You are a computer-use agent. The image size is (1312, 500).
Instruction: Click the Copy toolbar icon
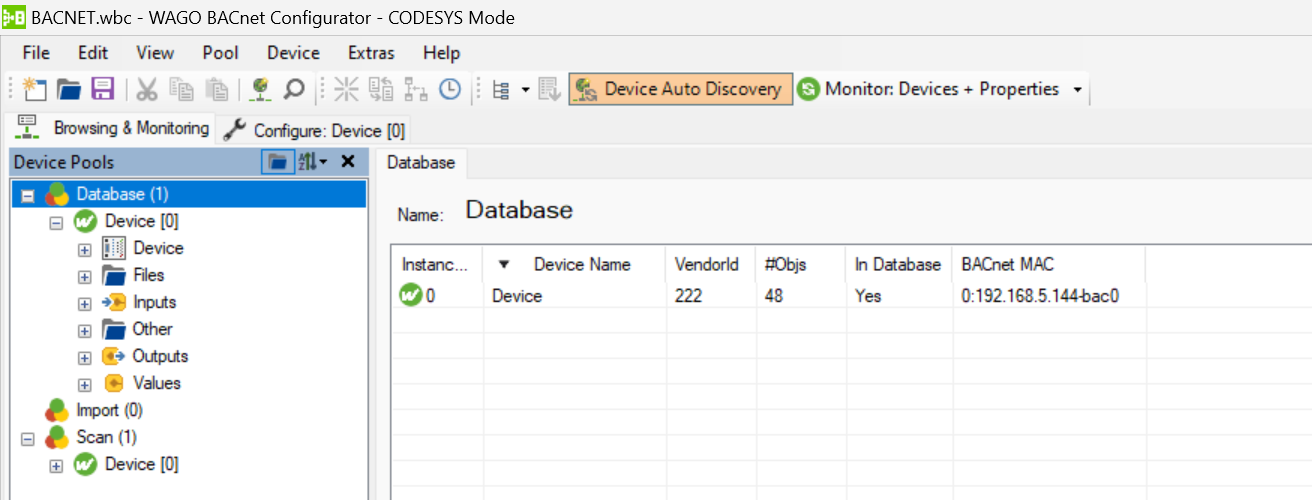[x=182, y=89]
